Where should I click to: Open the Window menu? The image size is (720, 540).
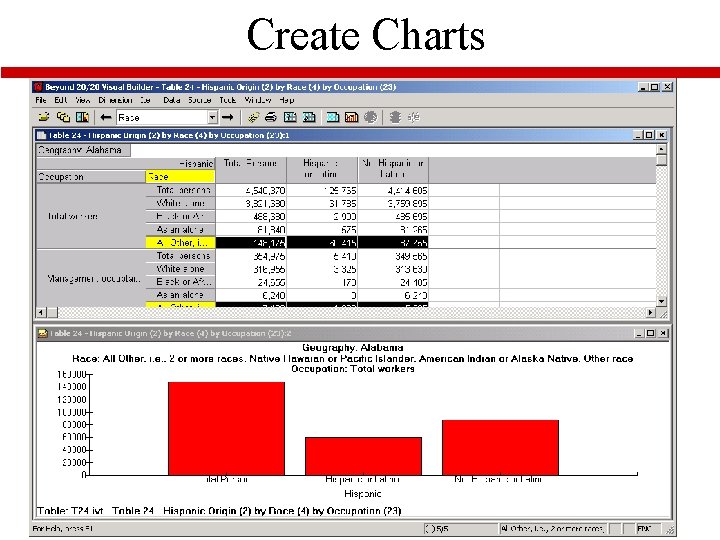point(258,100)
